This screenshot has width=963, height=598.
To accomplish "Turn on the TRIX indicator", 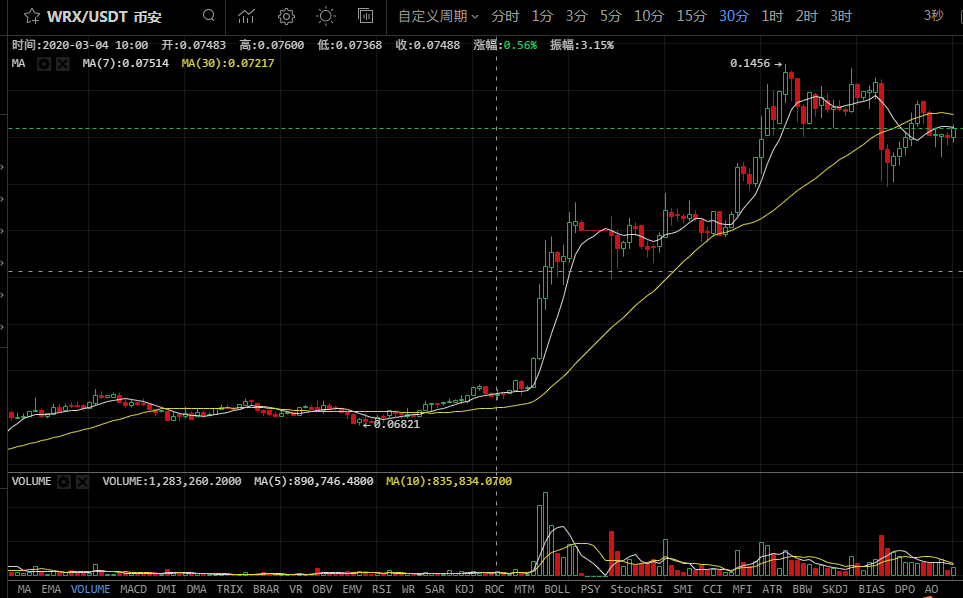I will (230, 589).
